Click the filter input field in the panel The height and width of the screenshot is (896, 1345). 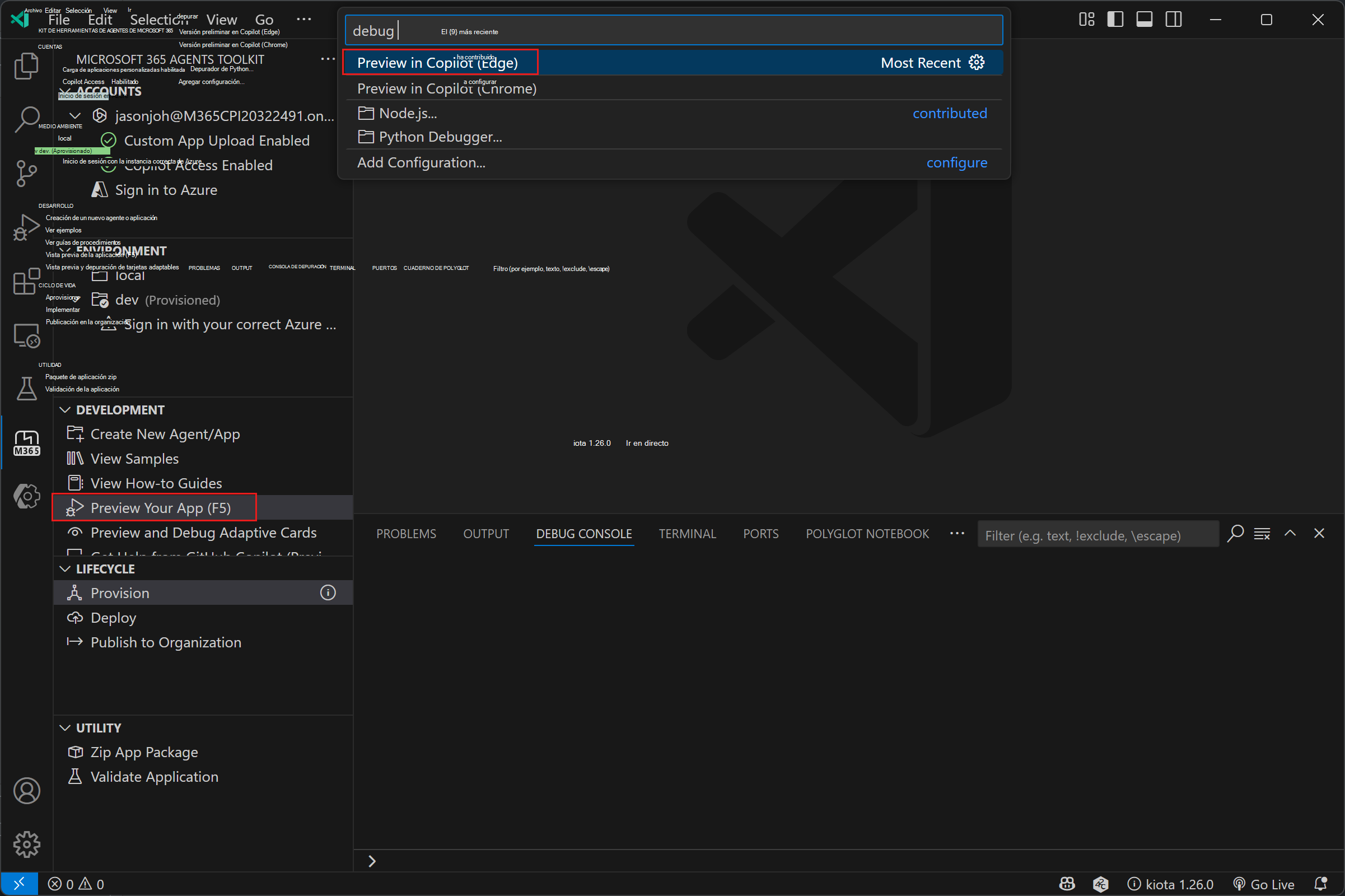(1097, 535)
